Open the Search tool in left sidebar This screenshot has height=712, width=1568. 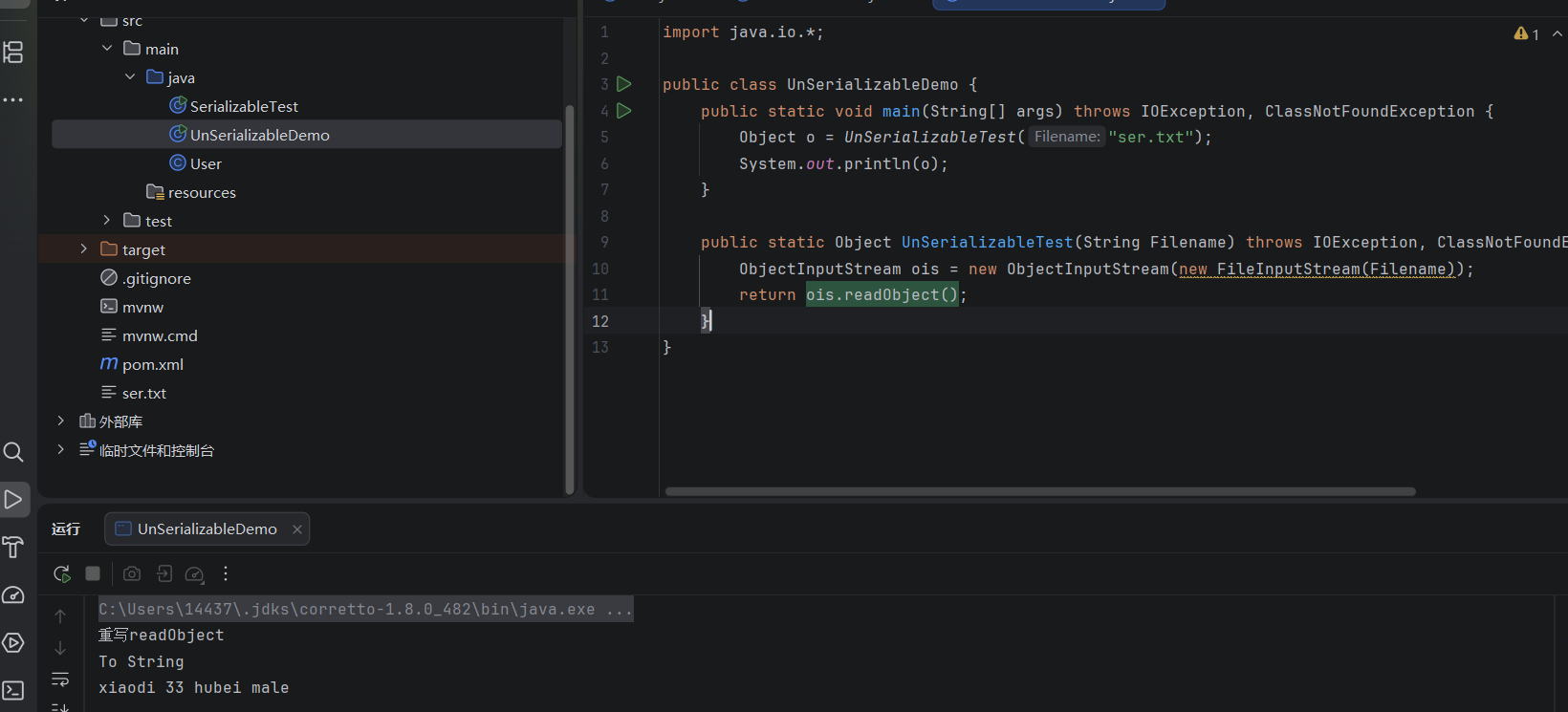click(13, 451)
